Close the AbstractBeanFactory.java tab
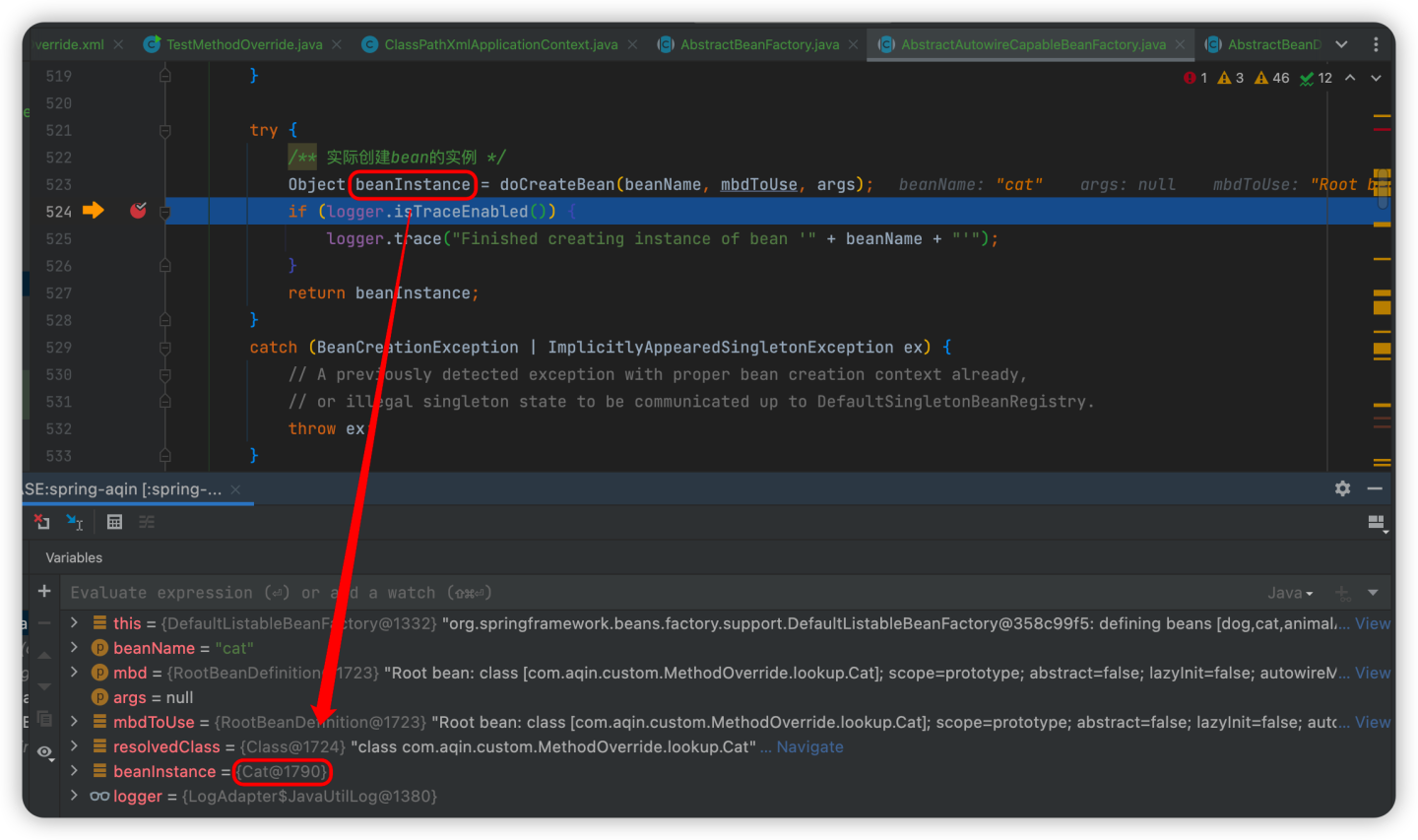The width and height of the screenshot is (1418, 840). coord(853,44)
